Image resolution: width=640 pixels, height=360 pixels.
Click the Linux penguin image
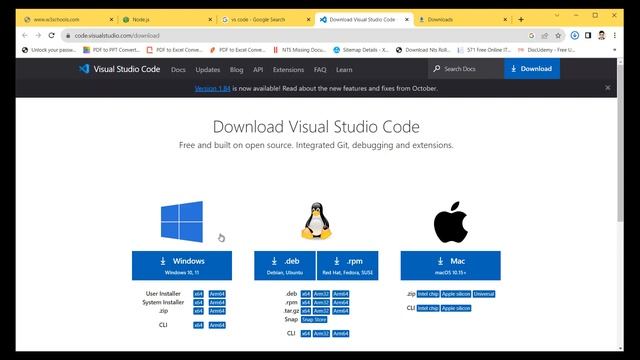pyautogui.click(x=316, y=221)
